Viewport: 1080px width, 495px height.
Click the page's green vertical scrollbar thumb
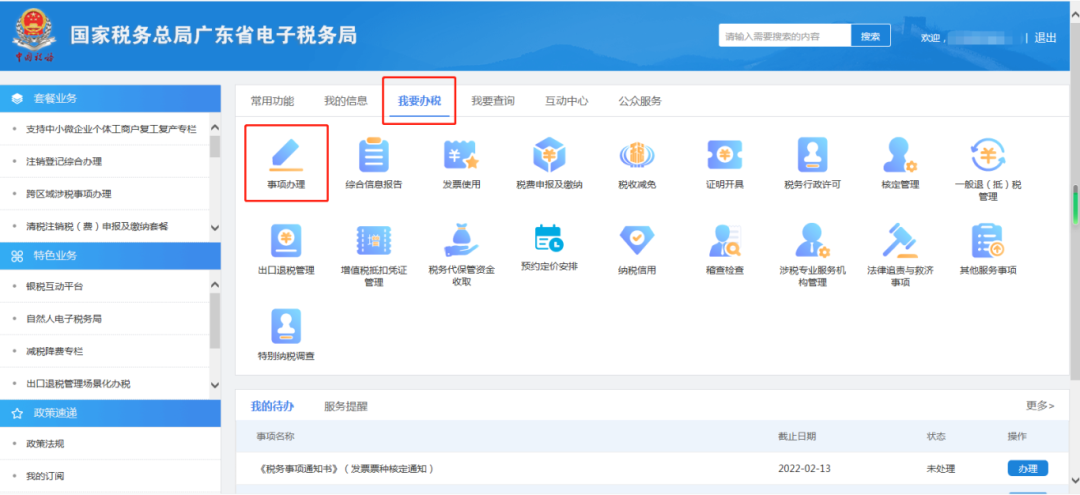(x=1075, y=204)
